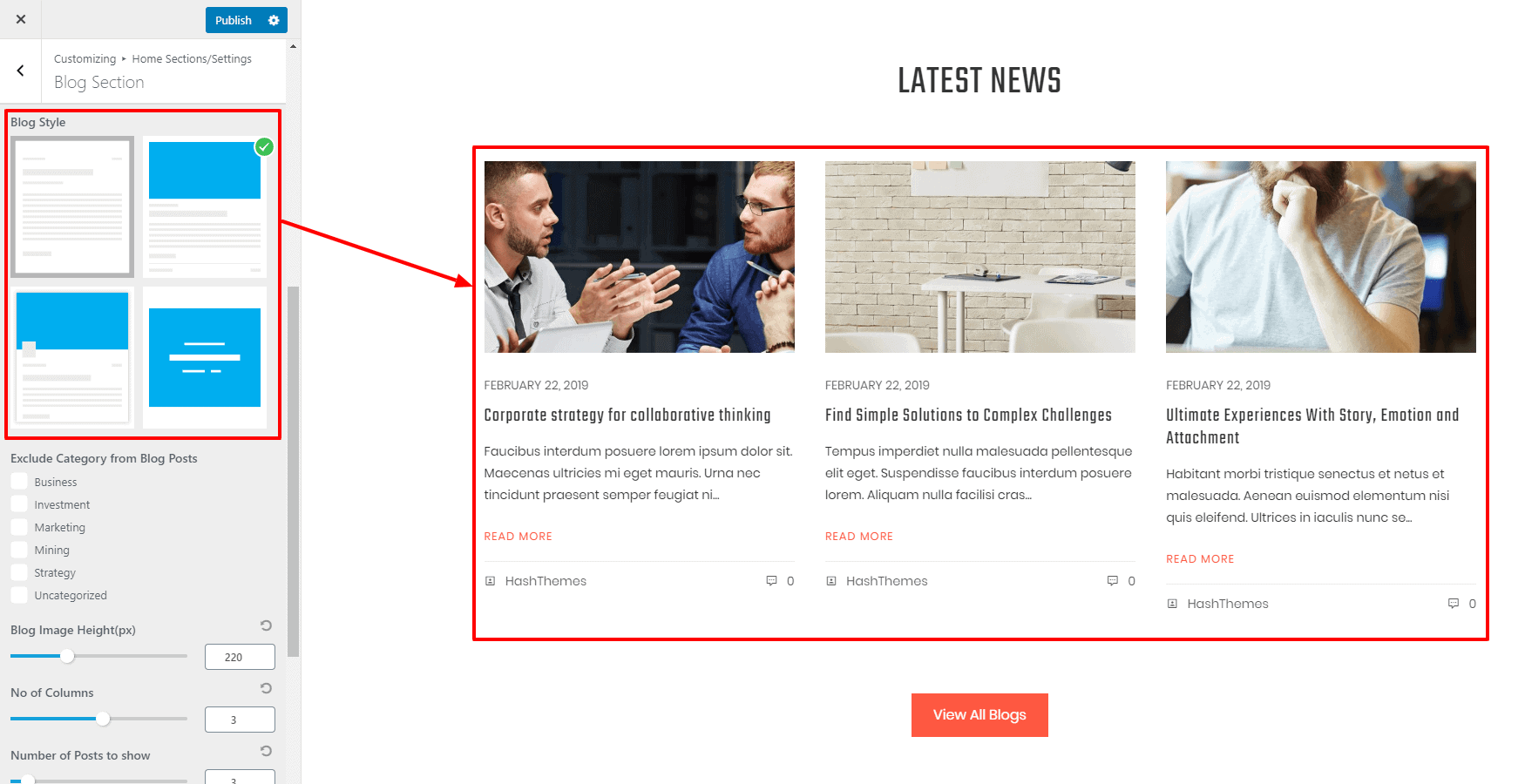Image resolution: width=1525 pixels, height=784 pixels.
Task: Click the Publish button
Action: point(234,20)
